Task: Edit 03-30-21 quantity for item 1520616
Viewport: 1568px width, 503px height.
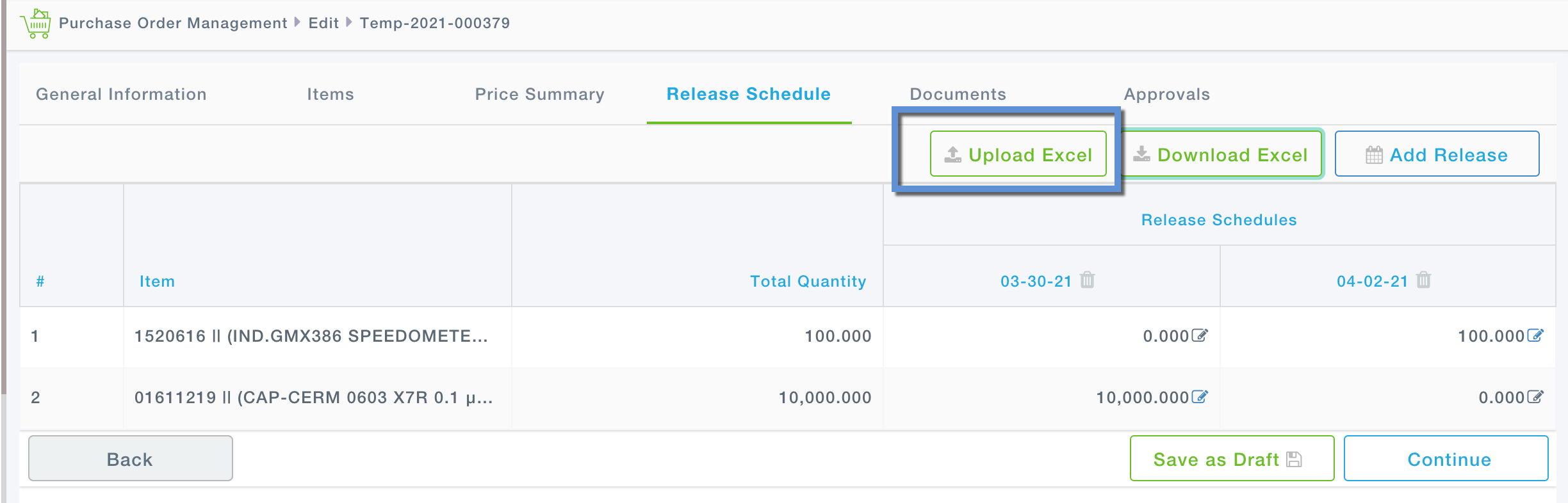Action: tap(1200, 335)
